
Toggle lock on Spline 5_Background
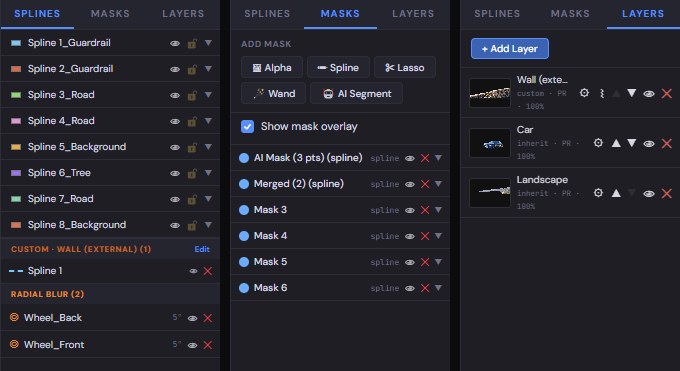click(x=192, y=147)
